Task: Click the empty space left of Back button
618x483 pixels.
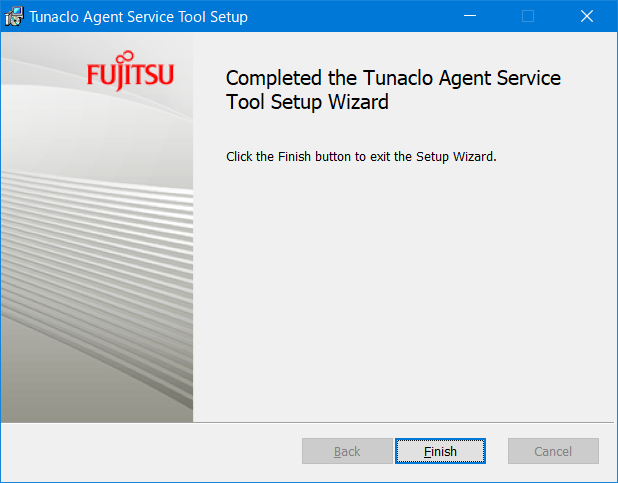Action: point(151,451)
